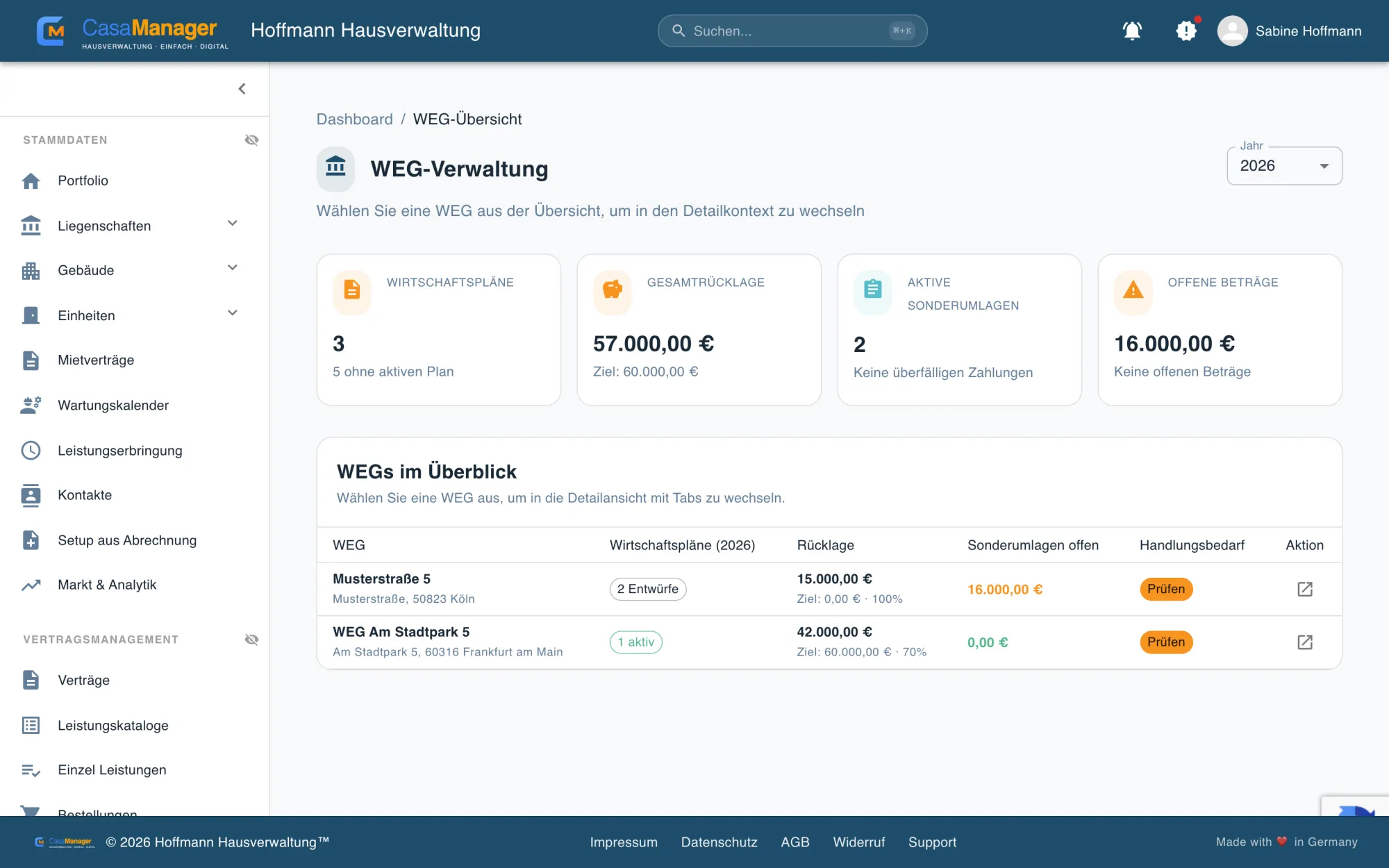Viewport: 1389px width, 868px height.
Task: Click the CasaManager logo in header
Action: tap(132, 31)
